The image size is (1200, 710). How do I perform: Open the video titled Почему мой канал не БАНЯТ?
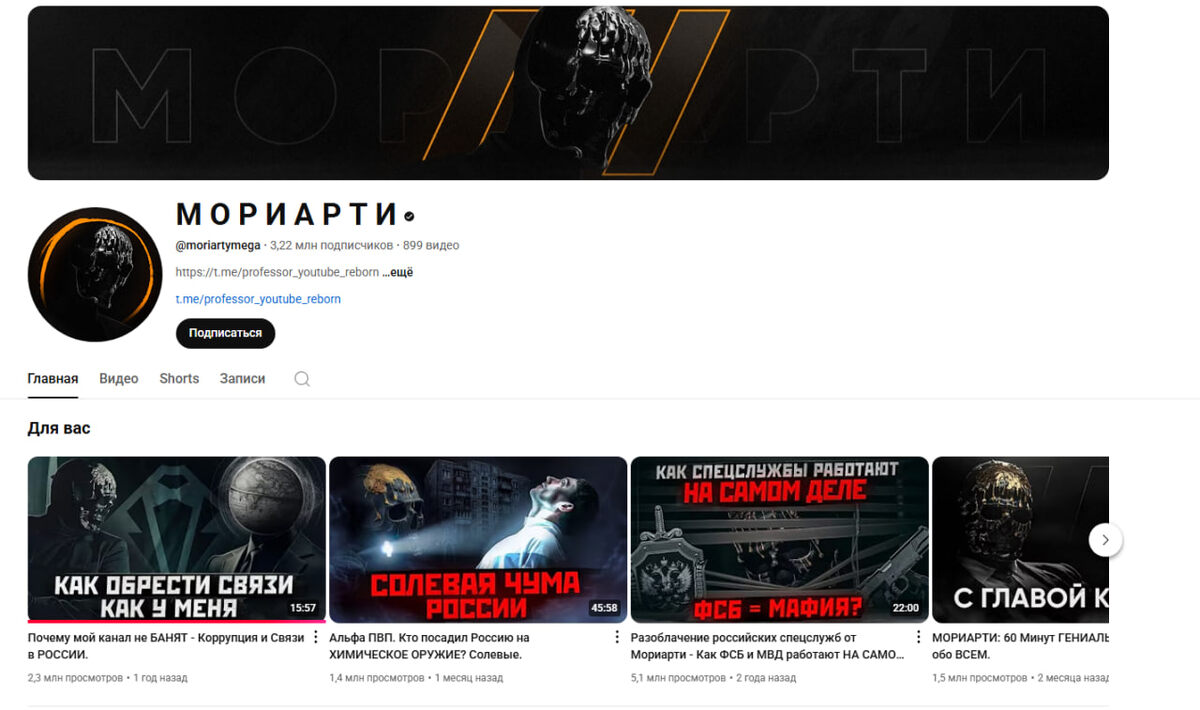coord(166,646)
